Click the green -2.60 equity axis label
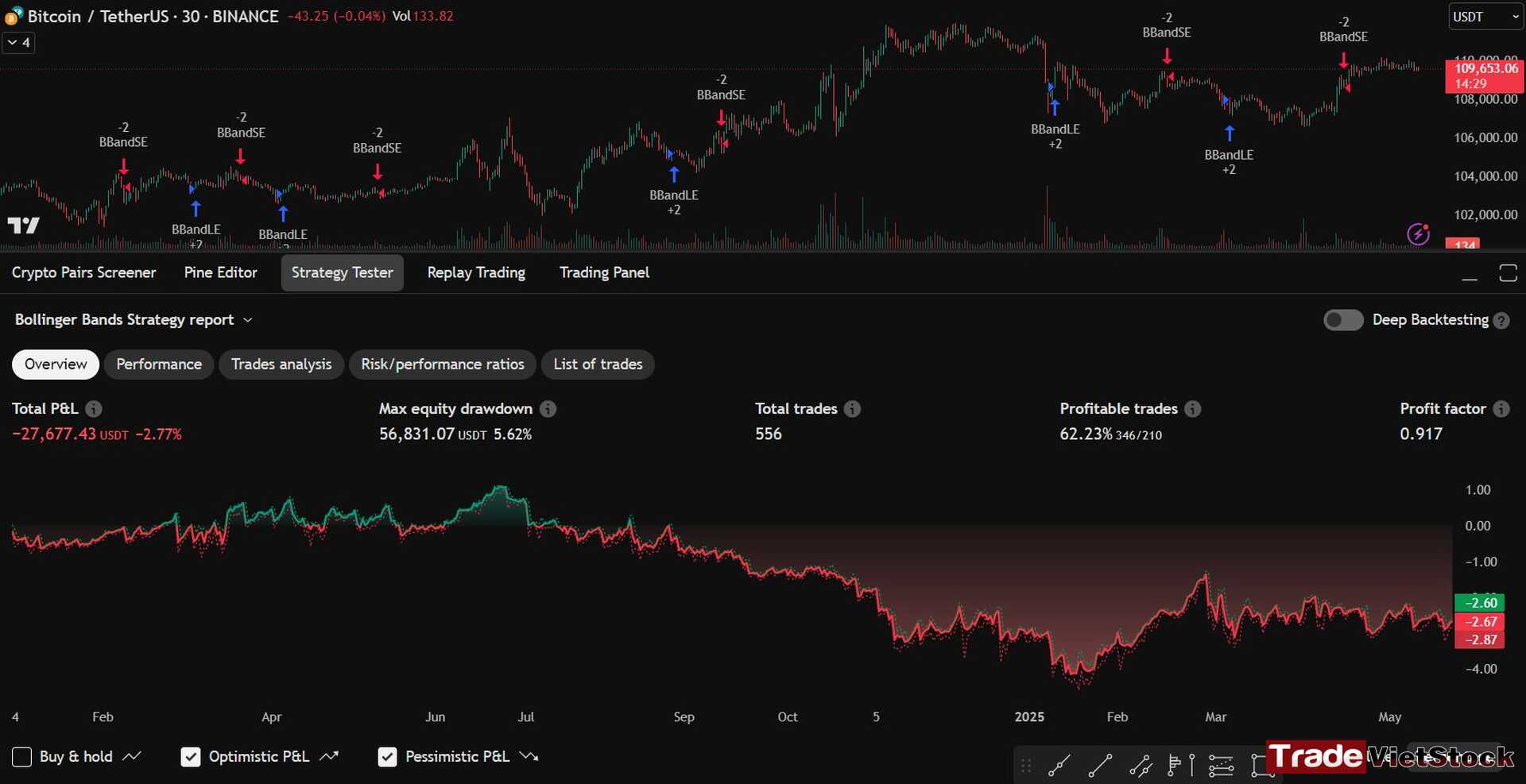1526x784 pixels. [1479, 603]
